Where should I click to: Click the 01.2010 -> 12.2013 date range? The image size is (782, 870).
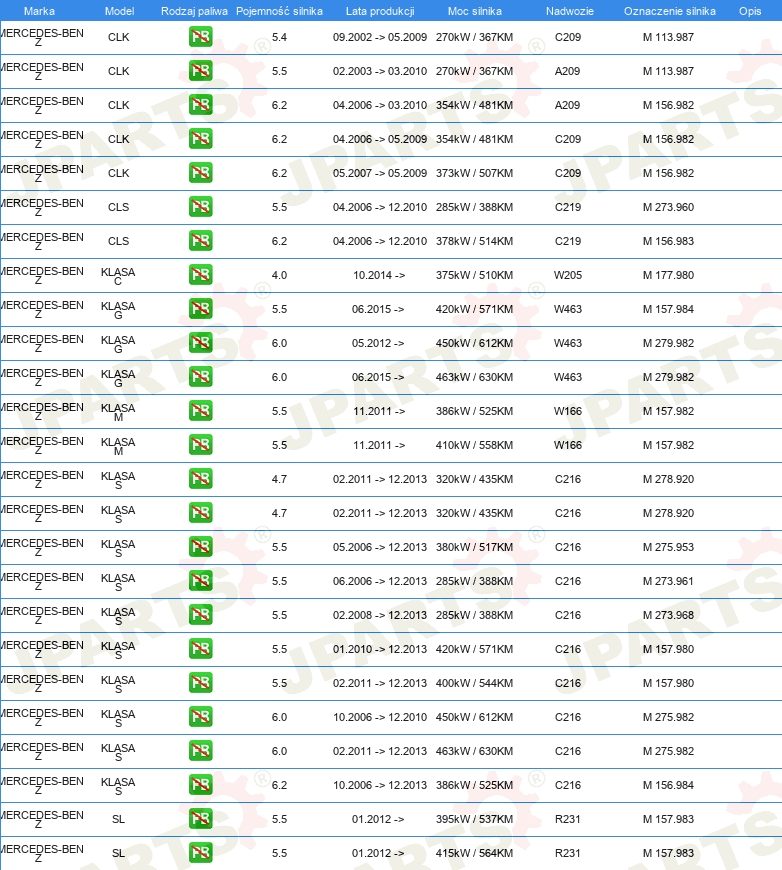(380, 649)
